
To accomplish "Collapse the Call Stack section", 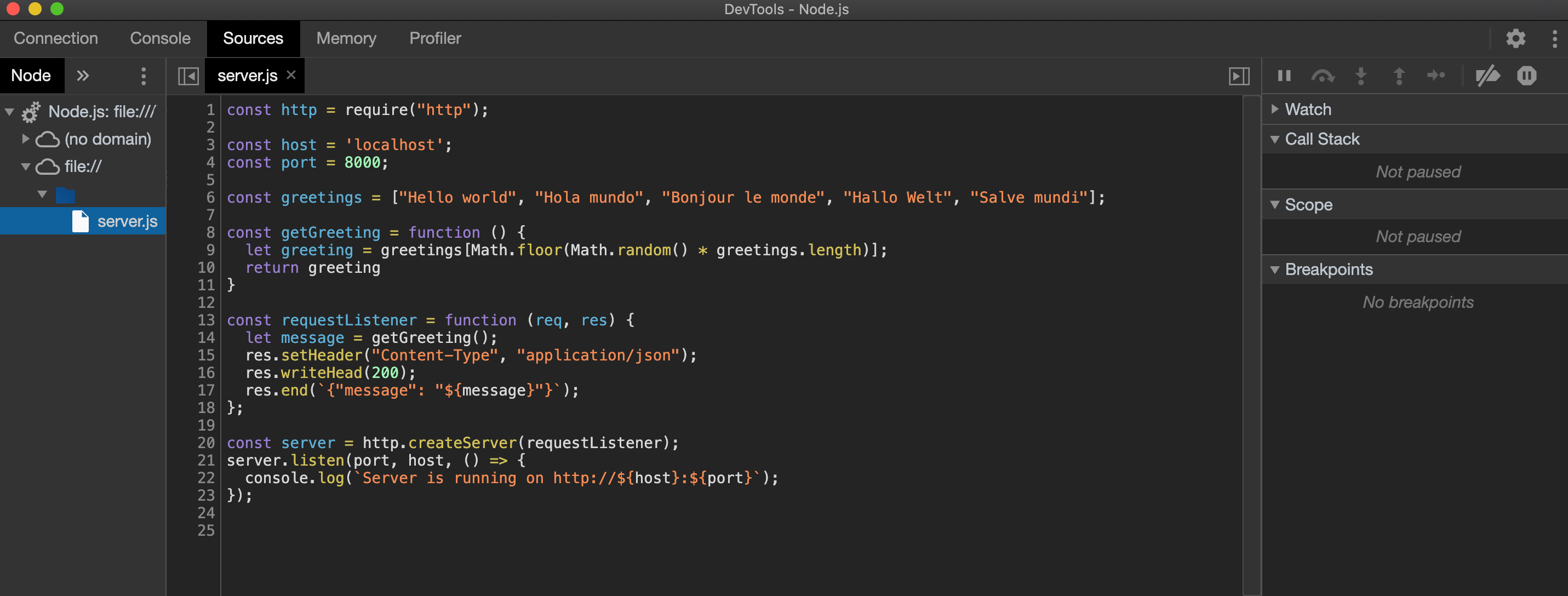I will click(1274, 139).
